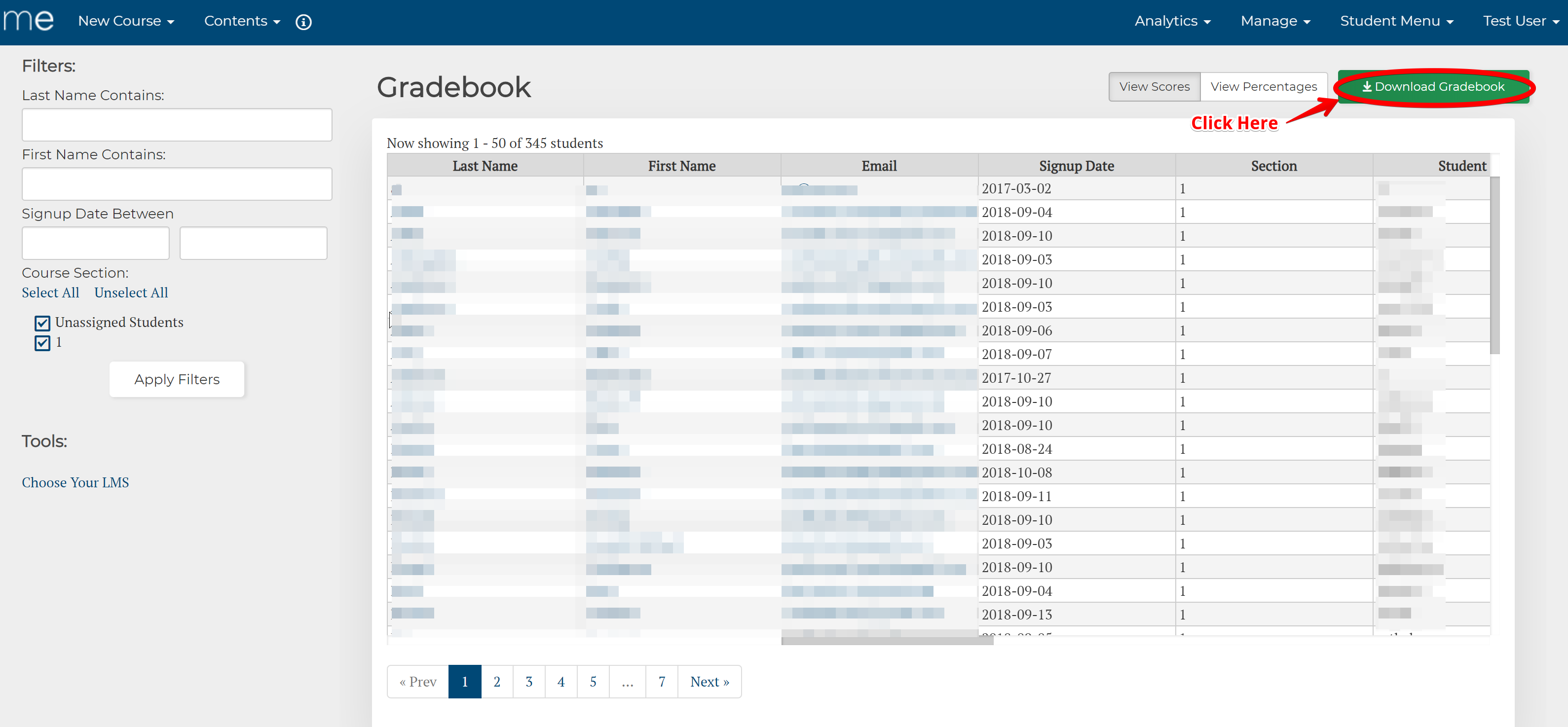Image resolution: width=1568 pixels, height=727 pixels.
Task: Click the Choose Your LMS link
Action: (x=75, y=482)
